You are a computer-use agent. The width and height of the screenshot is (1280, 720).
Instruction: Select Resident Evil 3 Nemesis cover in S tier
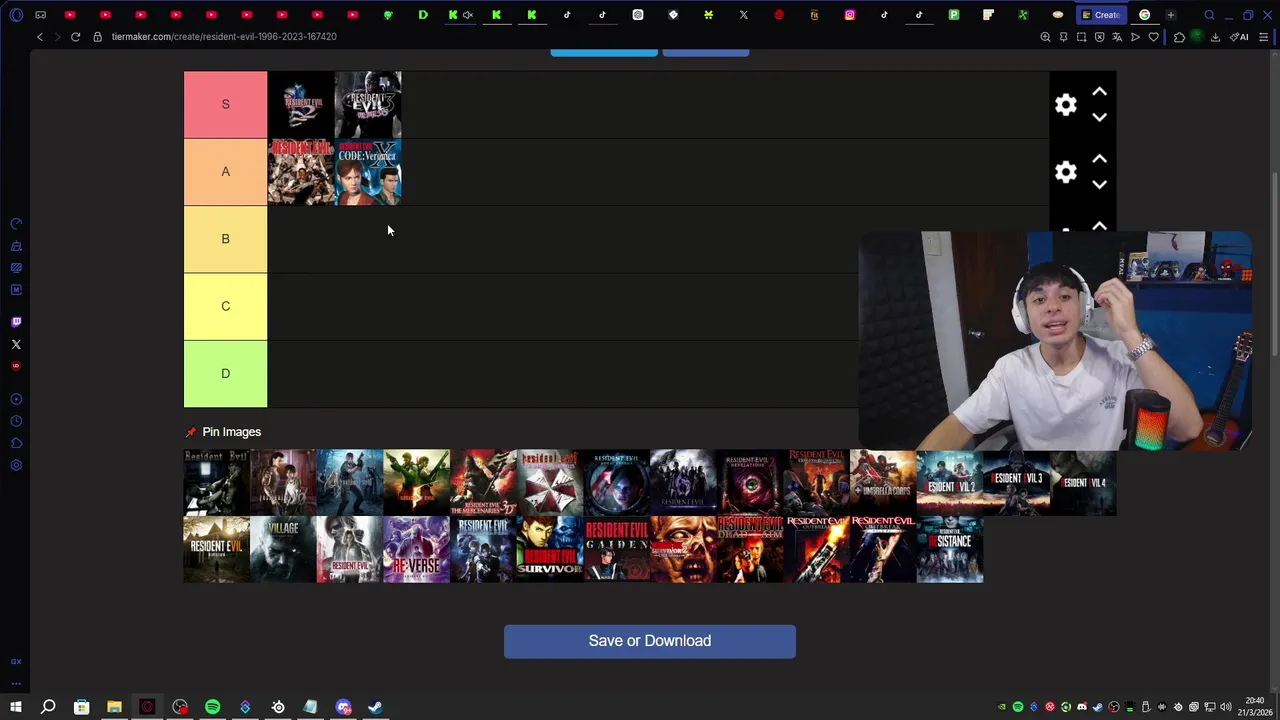pyautogui.click(x=368, y=104)
